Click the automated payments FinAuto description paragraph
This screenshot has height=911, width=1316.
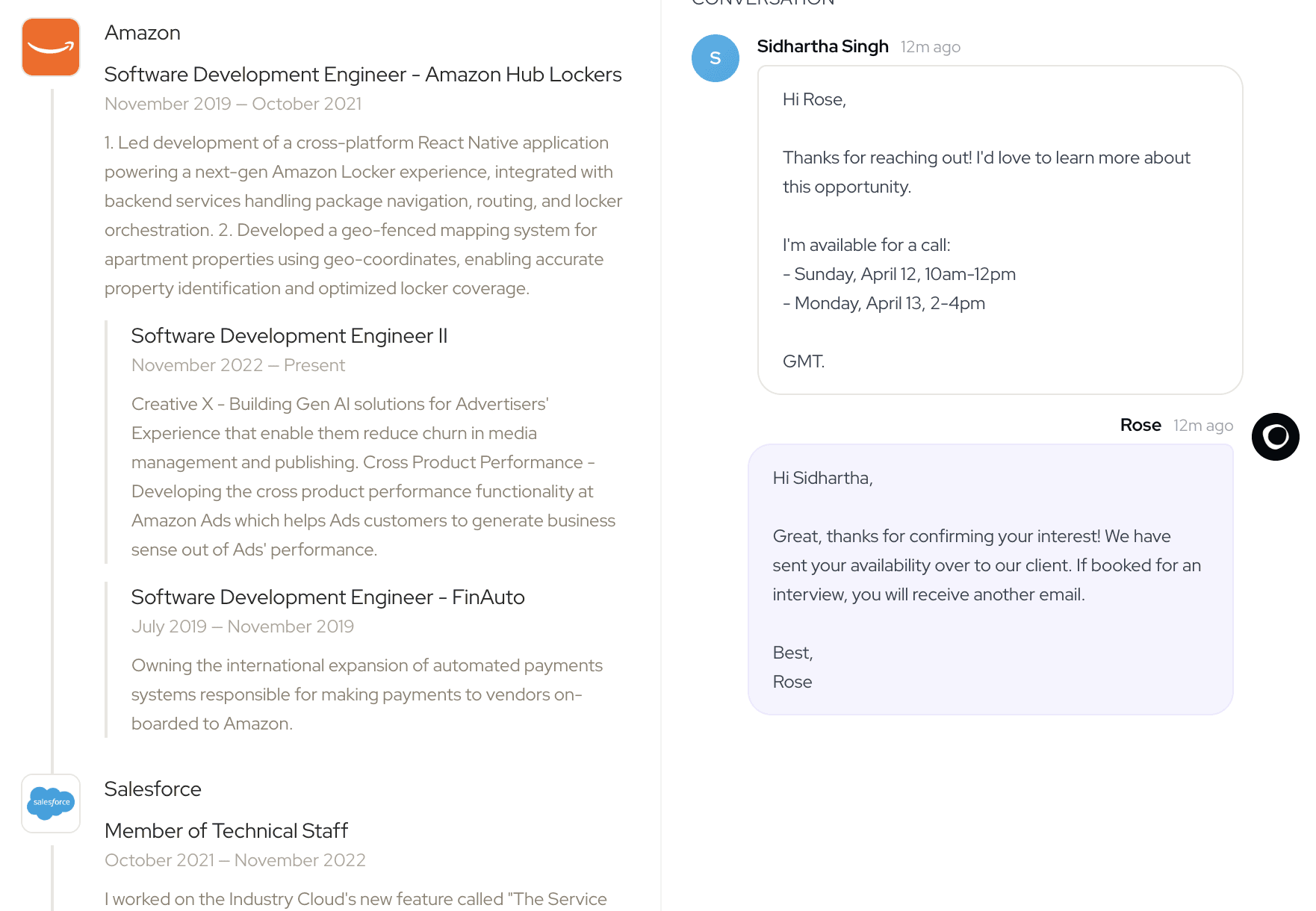point(367,694)
